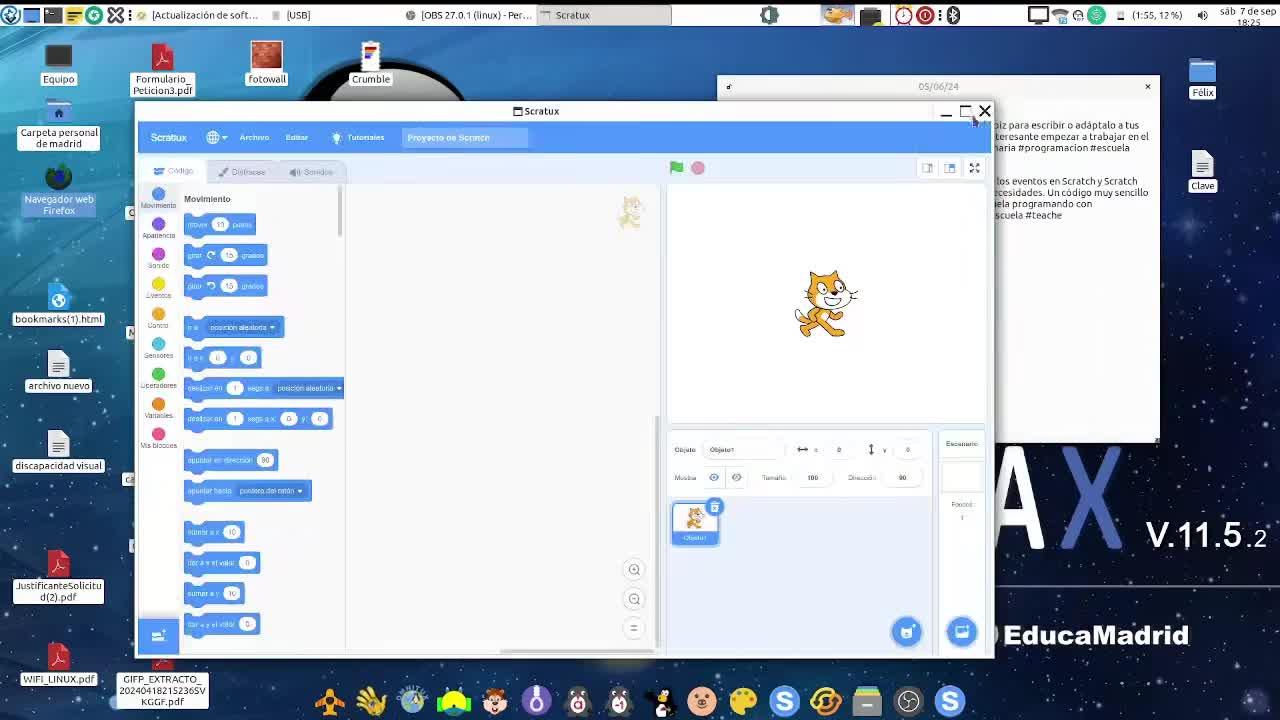Click the sprite name field Objeto1

[x=742, y=450]
